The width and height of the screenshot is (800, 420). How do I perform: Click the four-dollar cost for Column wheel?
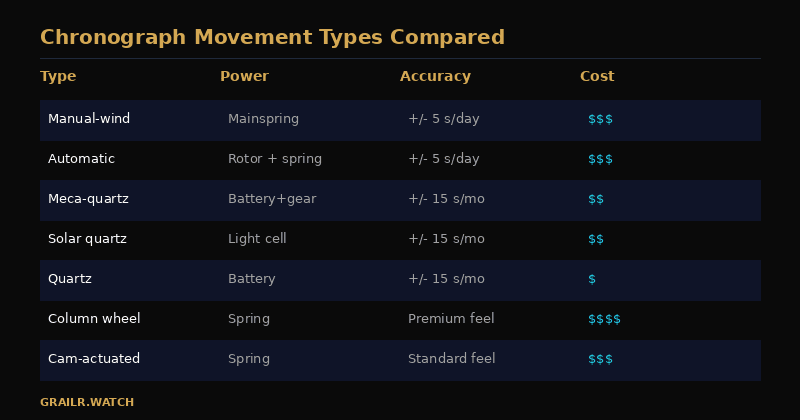(604, 319)
